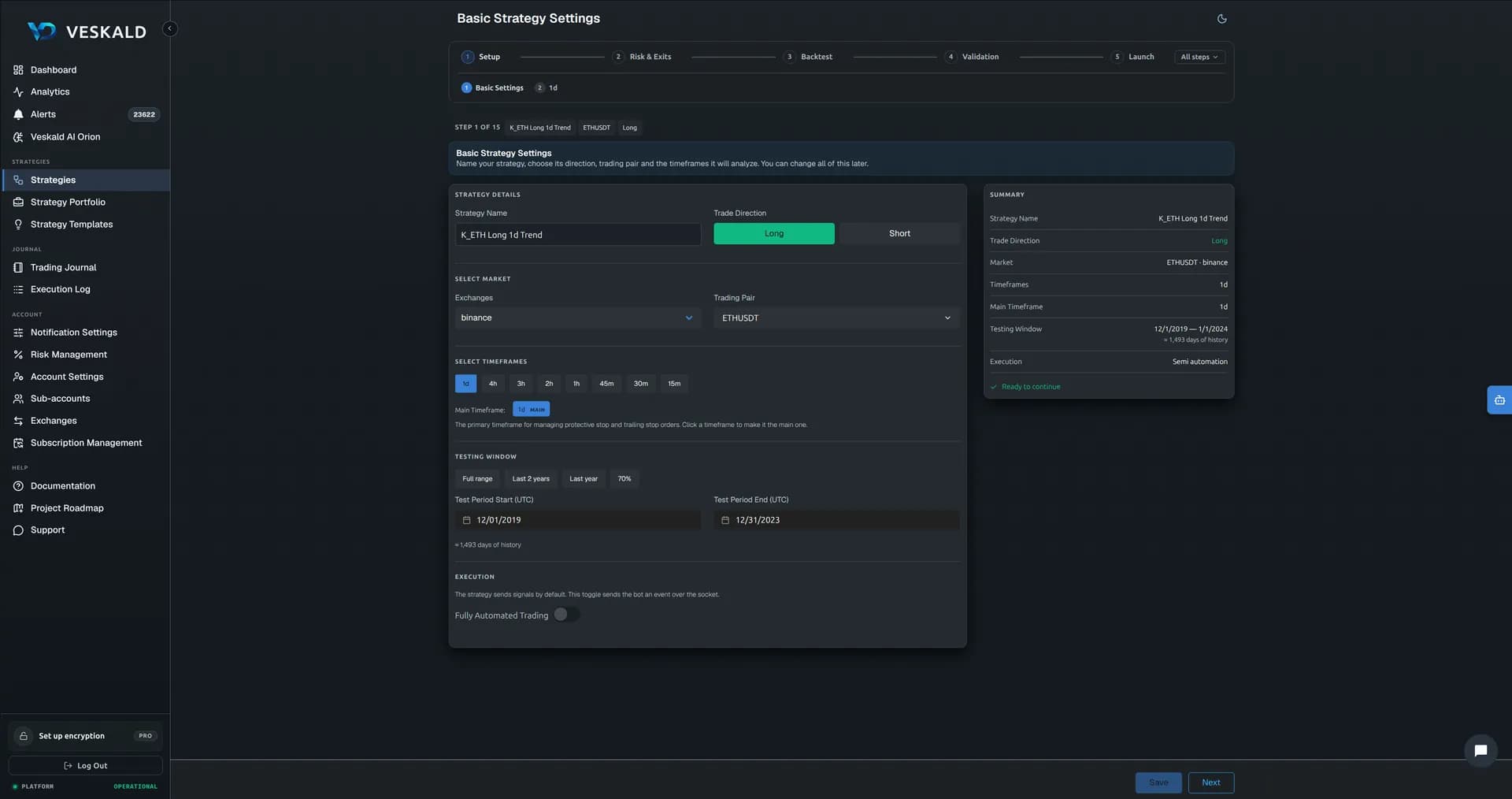
Task: Click the blue robot assistant side tab
Action: (x=1499, y=400)
